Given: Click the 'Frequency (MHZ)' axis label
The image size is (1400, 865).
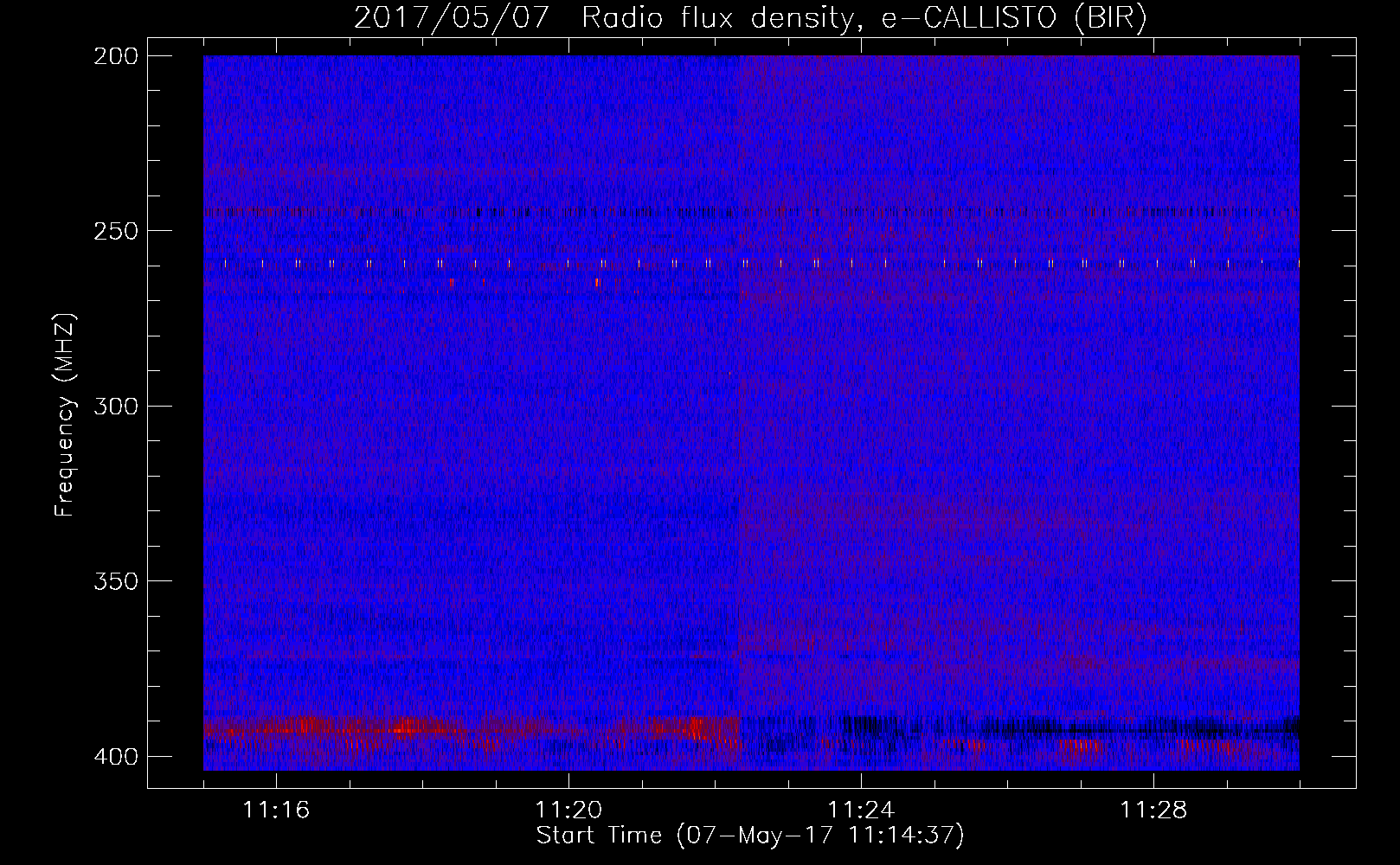Looking at the screenshot, I should (65, 415).
